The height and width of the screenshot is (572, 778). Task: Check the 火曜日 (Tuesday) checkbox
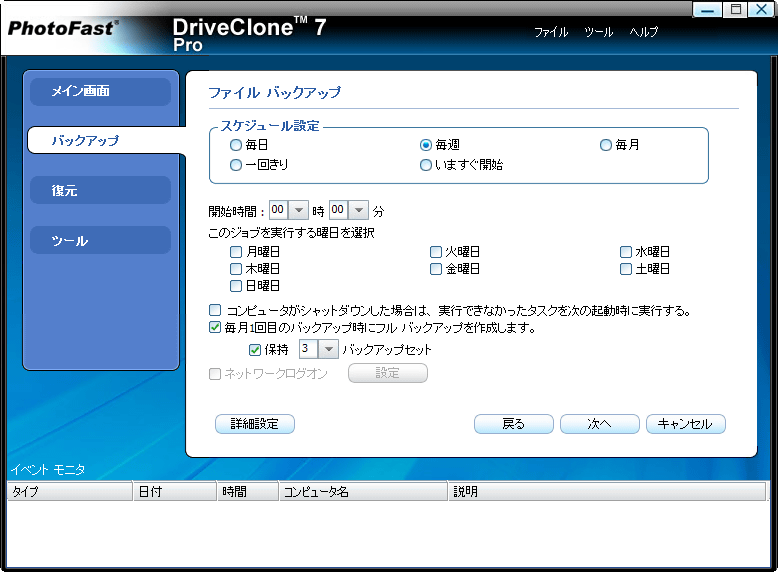pyautogui.click(x=436, y=252)
